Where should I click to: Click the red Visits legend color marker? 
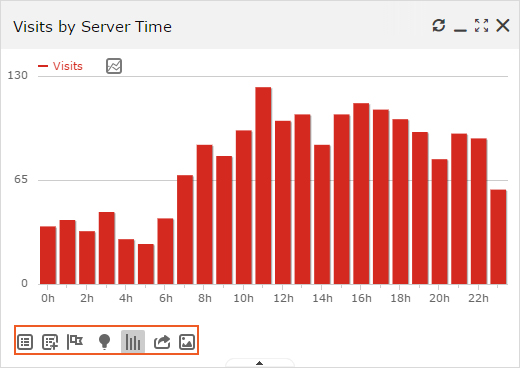pyautogui.click(x=43, y=66)
